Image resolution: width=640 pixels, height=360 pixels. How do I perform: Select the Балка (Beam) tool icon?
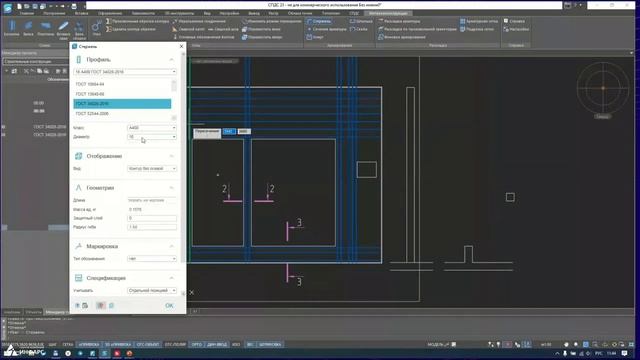[28, 26]
